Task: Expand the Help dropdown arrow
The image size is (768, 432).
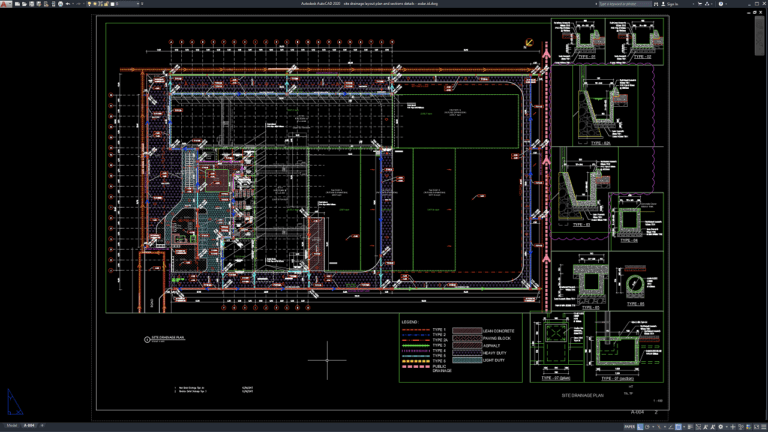Action: 726,4
